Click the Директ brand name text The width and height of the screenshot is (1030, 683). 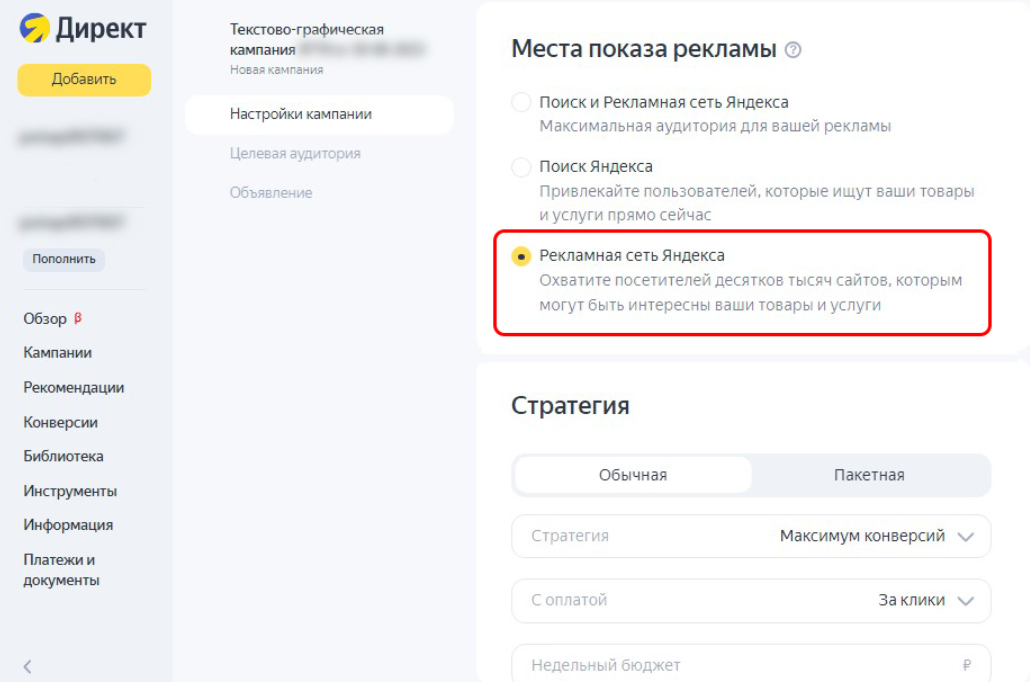click(101, 29)
